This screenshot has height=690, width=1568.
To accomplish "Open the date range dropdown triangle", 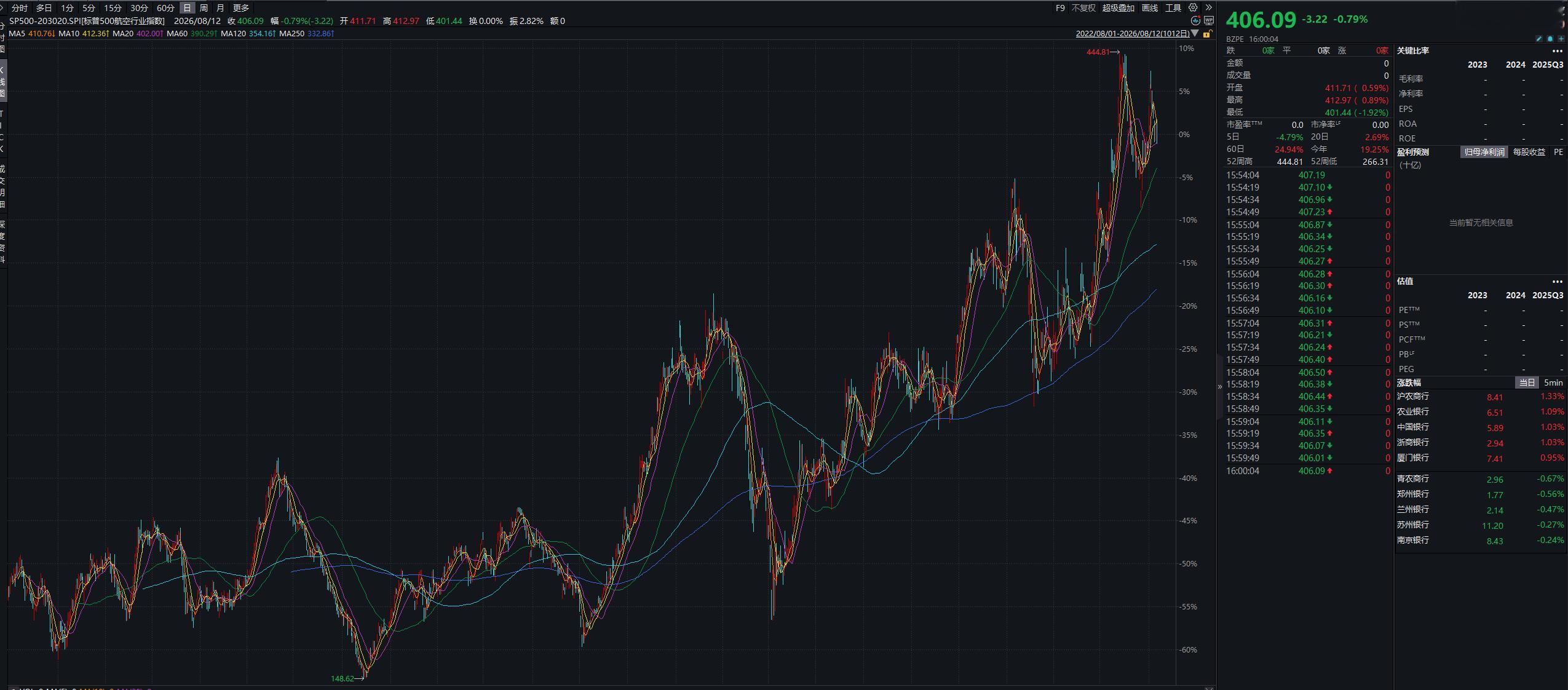I will pos(1195,33).
